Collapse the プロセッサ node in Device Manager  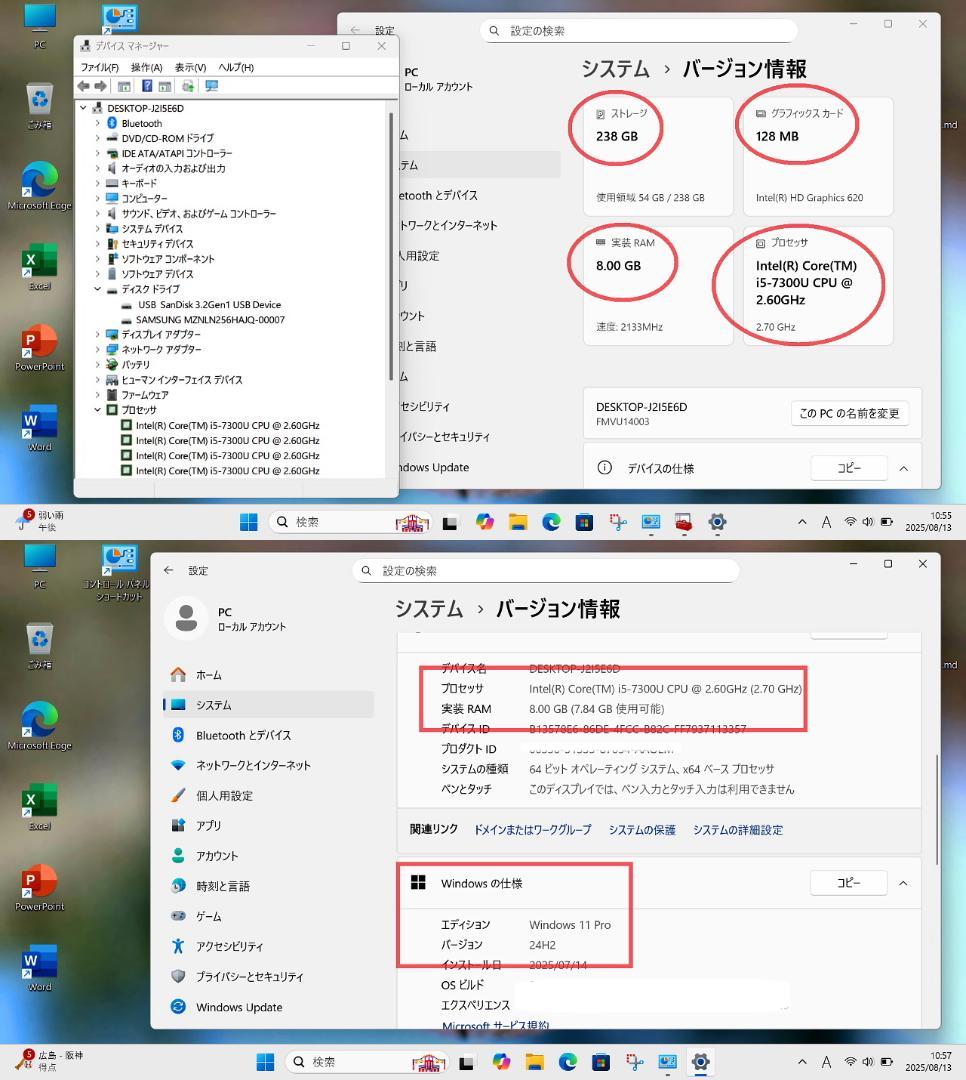coord(96,409)
